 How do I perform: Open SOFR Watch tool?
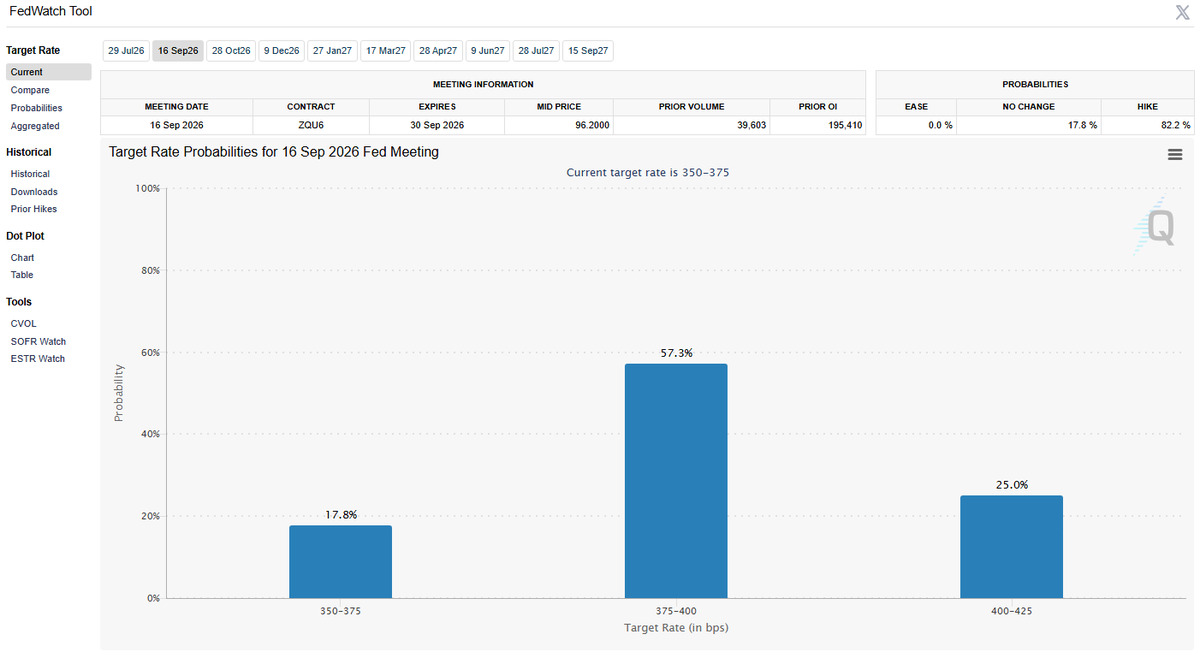38,342
